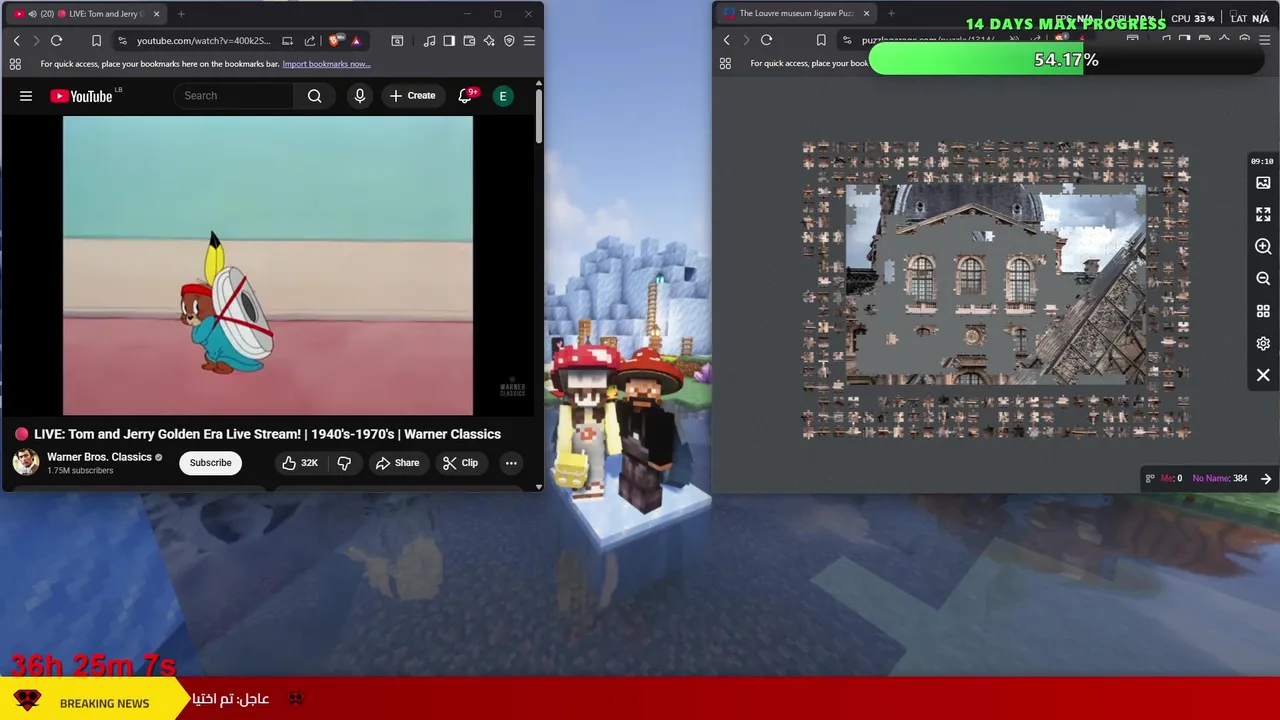Open Brave Rewards triangle icon

tap(356, 41)
